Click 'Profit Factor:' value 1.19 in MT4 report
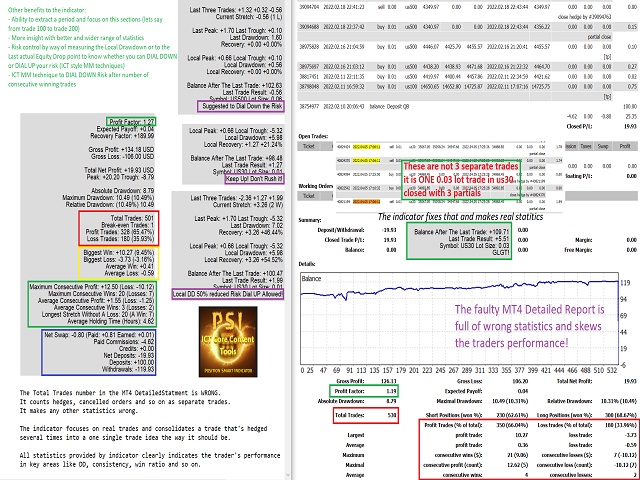This screenshot has width=640, height=480. [391, 391]
